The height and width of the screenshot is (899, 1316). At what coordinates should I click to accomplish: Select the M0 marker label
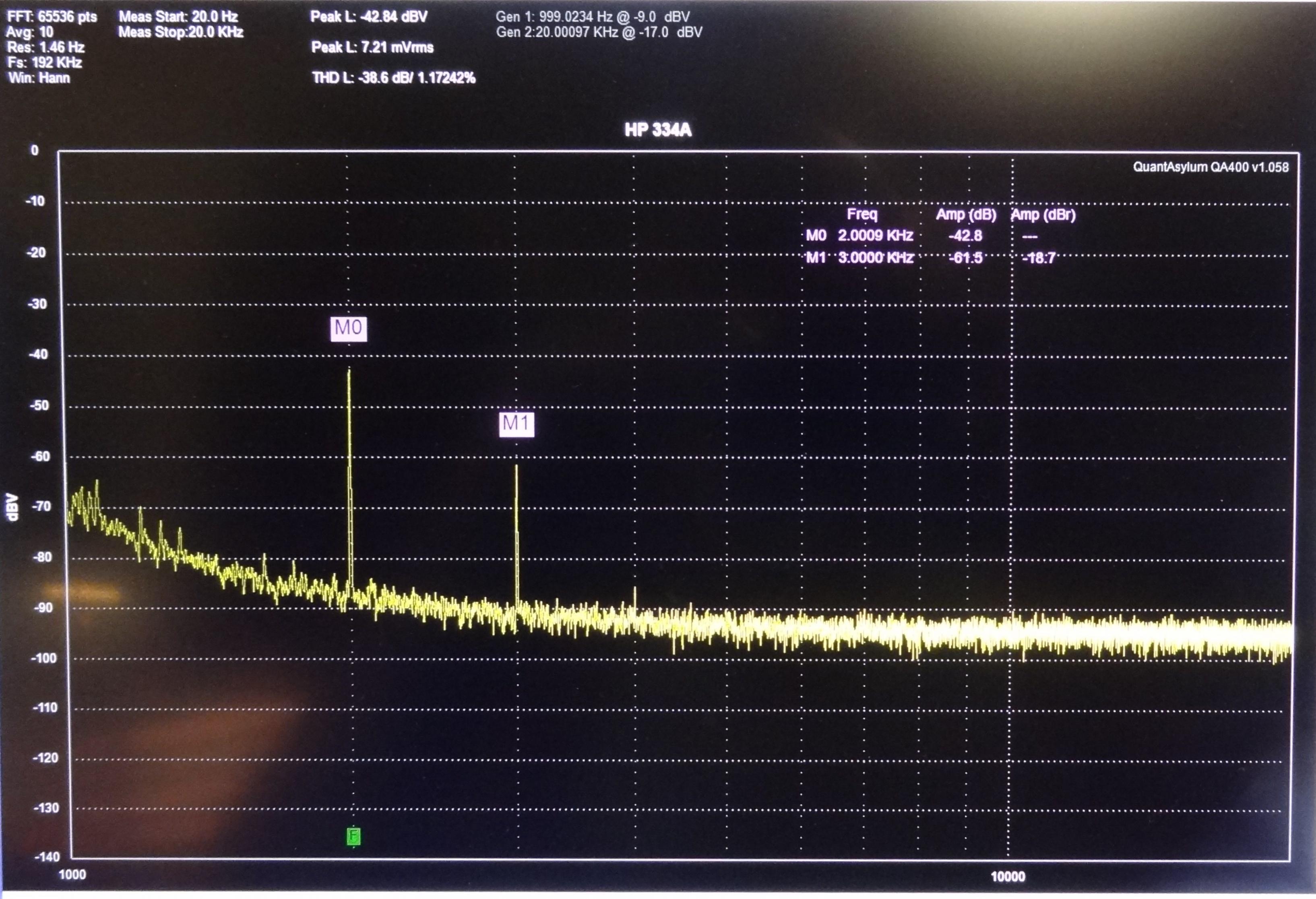pyautogui.click(x=348, y=329)
